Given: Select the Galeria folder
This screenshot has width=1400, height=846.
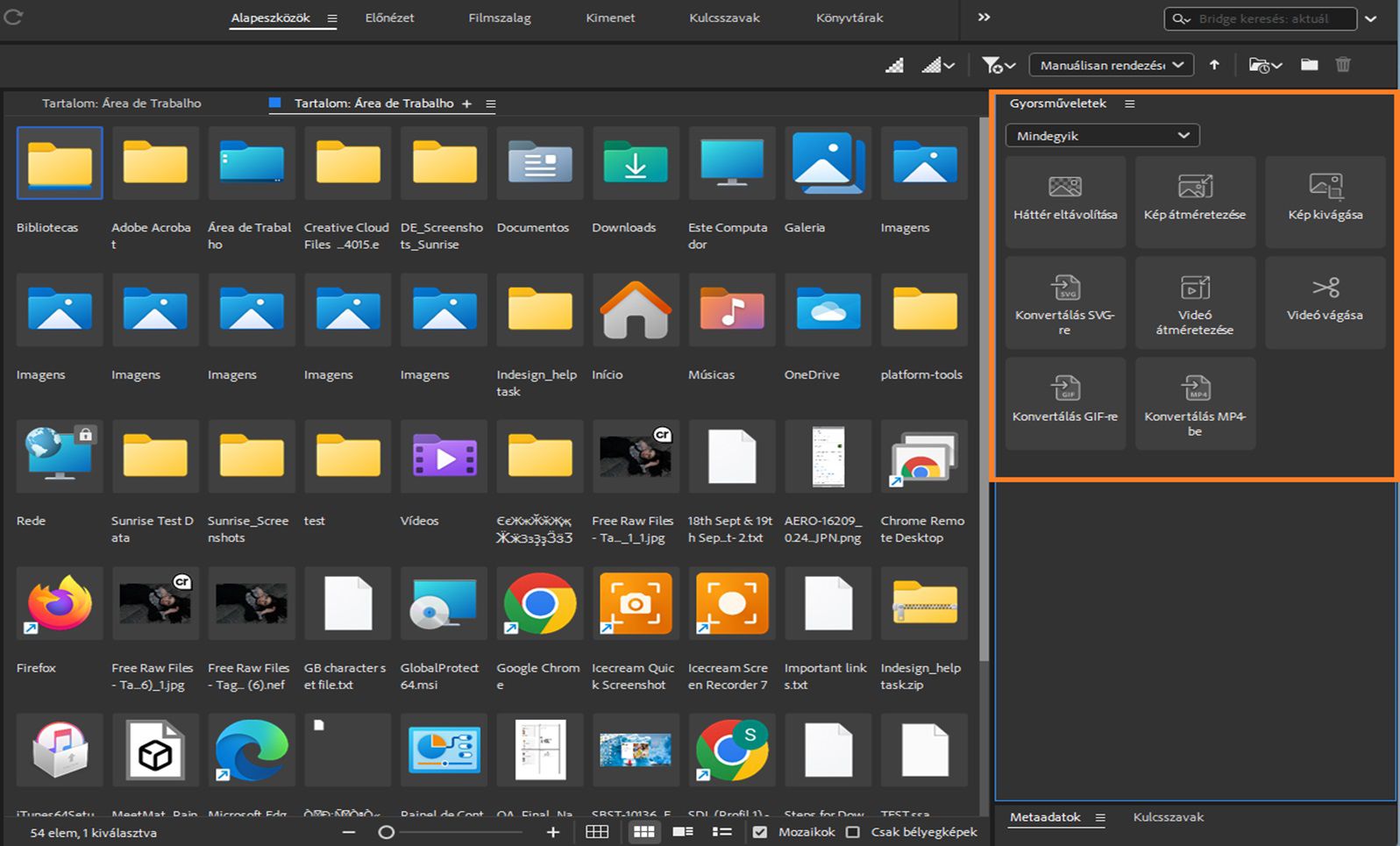Looking at the screenshot, I should 828,163.
